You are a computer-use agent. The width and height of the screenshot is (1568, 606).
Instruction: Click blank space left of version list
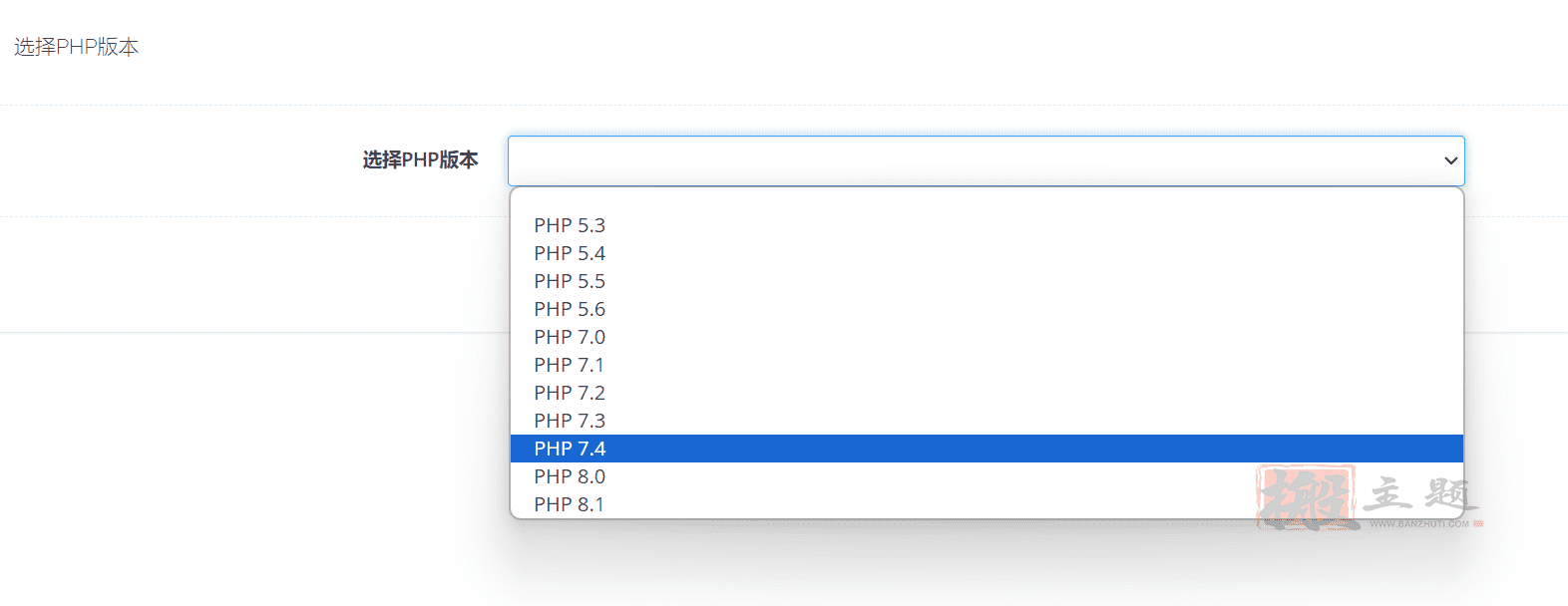pos(249,419)
